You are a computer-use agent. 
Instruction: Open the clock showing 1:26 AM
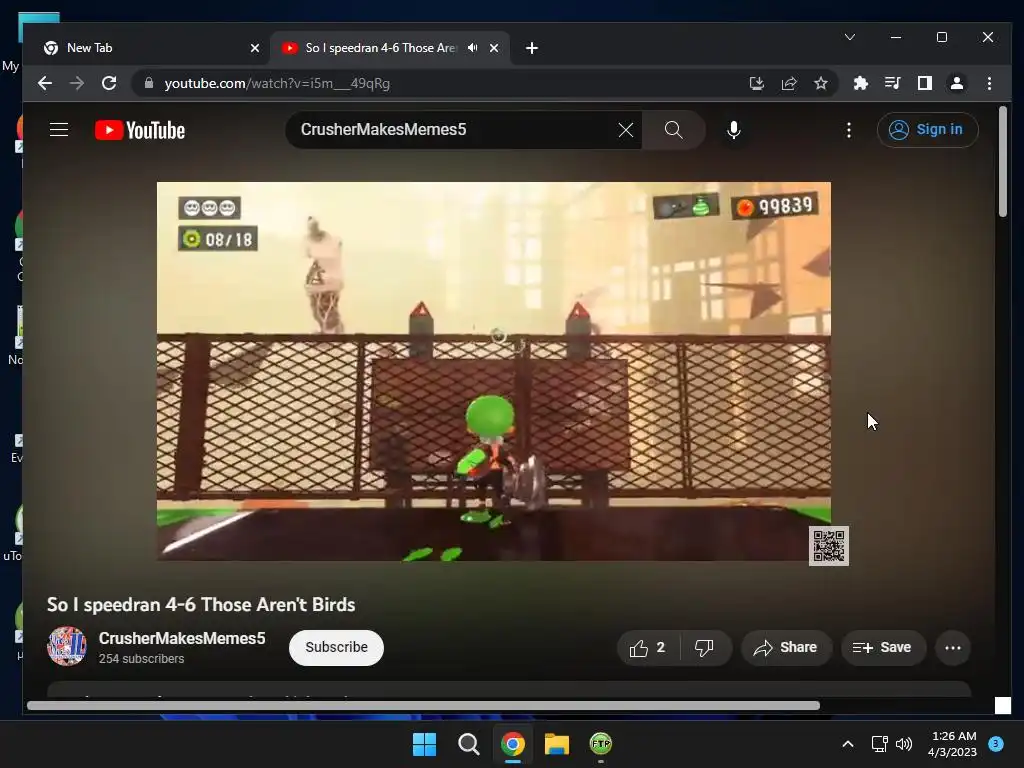coord(953,744)
